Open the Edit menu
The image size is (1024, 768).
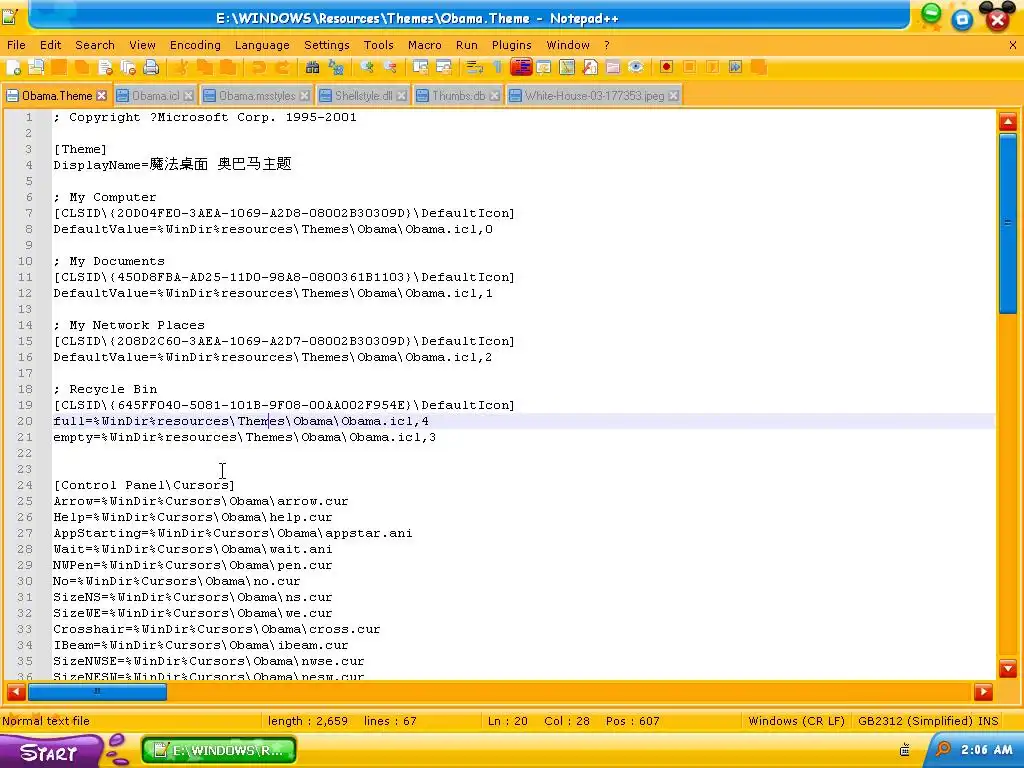pyautogui.click(x=50, y=45)
